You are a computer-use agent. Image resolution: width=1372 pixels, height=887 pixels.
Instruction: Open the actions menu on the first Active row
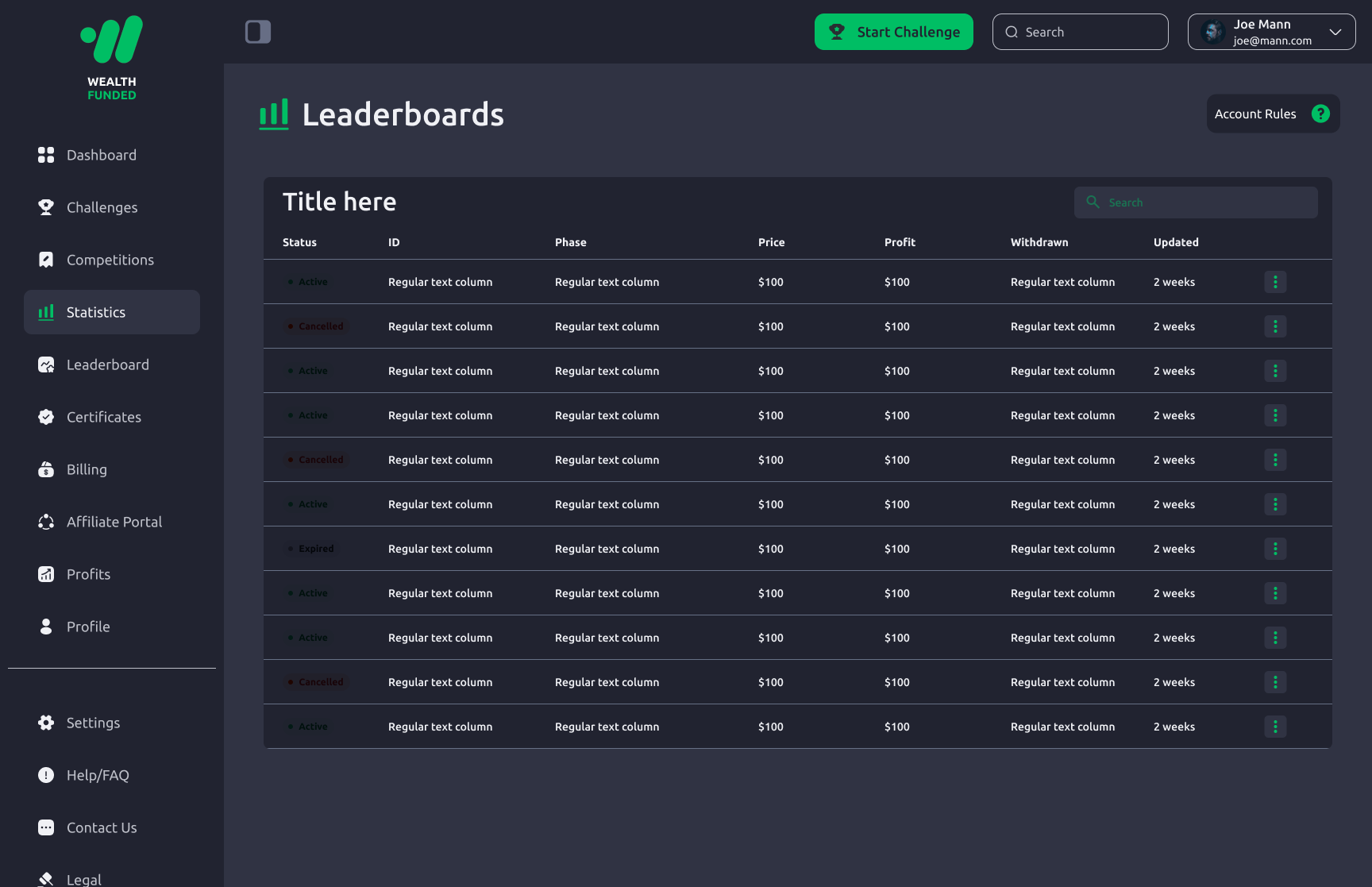coord(1275,281)
